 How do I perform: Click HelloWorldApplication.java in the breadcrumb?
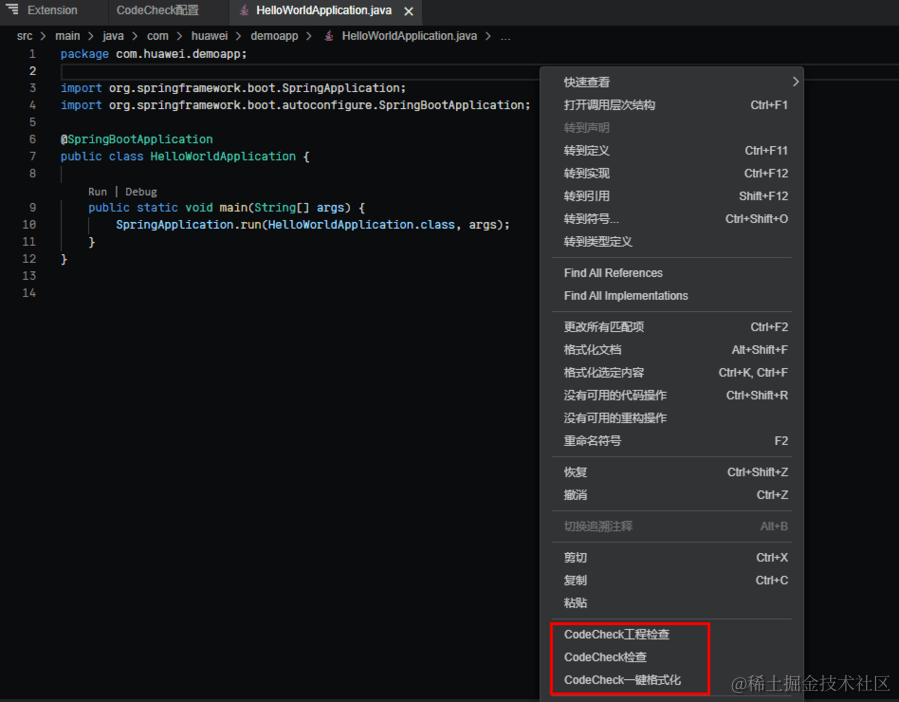(x=409, y=36)
